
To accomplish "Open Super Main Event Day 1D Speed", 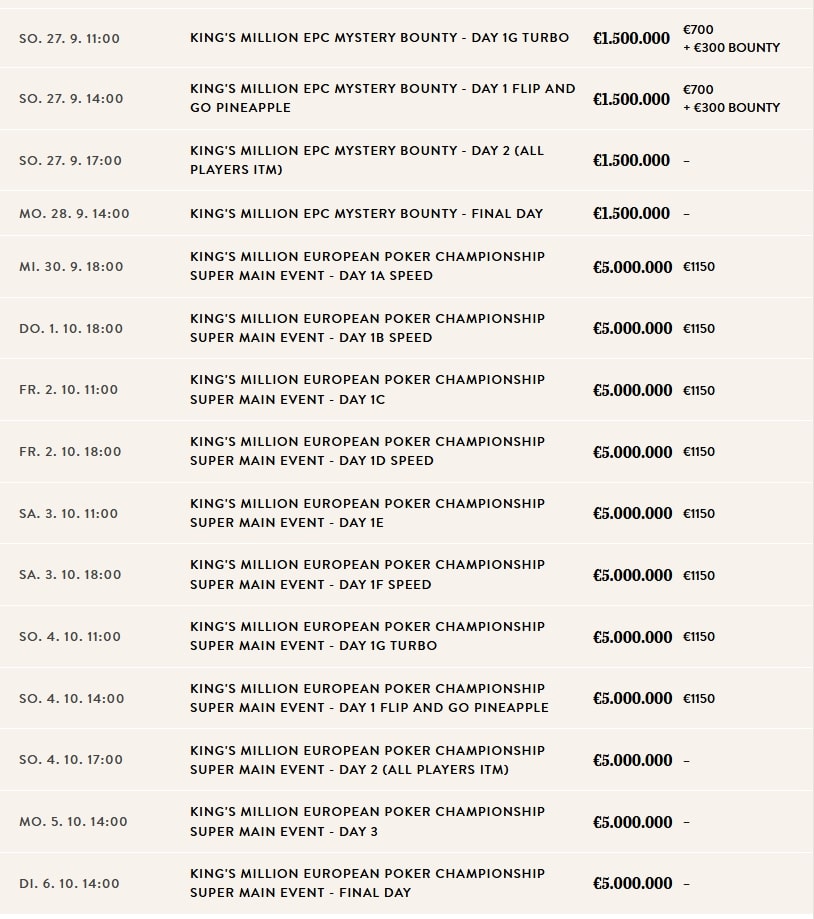I will pos(367,451).
